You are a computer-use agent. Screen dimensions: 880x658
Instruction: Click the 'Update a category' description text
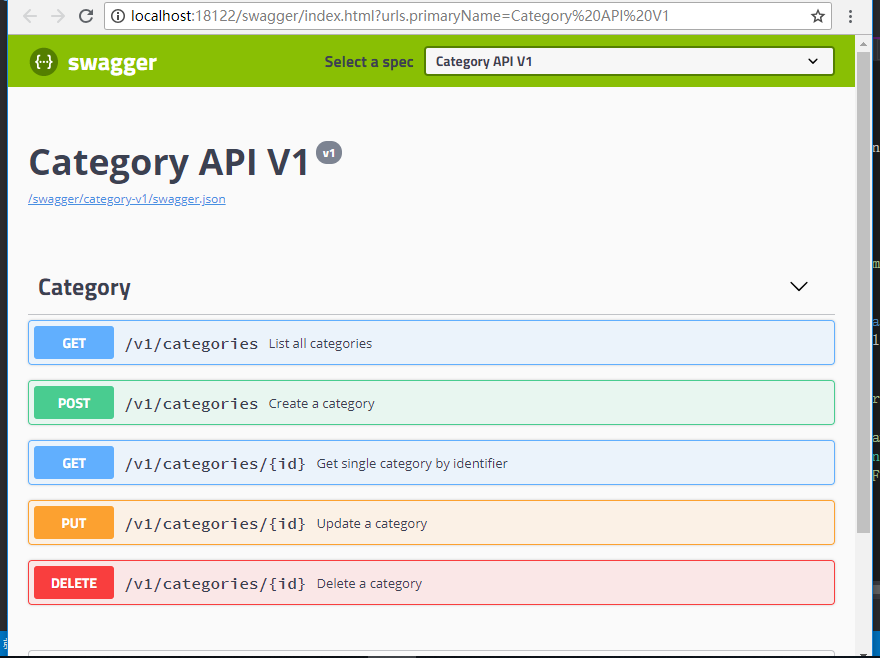[372, 524]
